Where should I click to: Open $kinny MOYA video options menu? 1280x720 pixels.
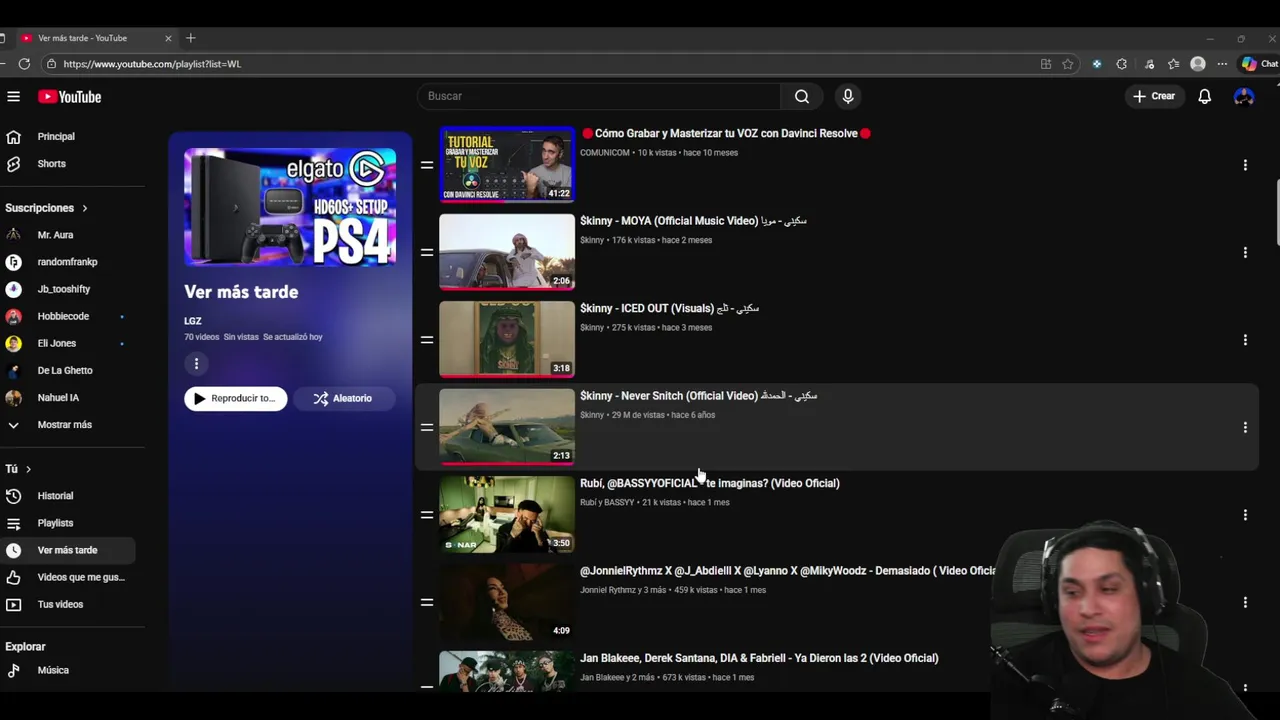click(x=1245, y=252)
